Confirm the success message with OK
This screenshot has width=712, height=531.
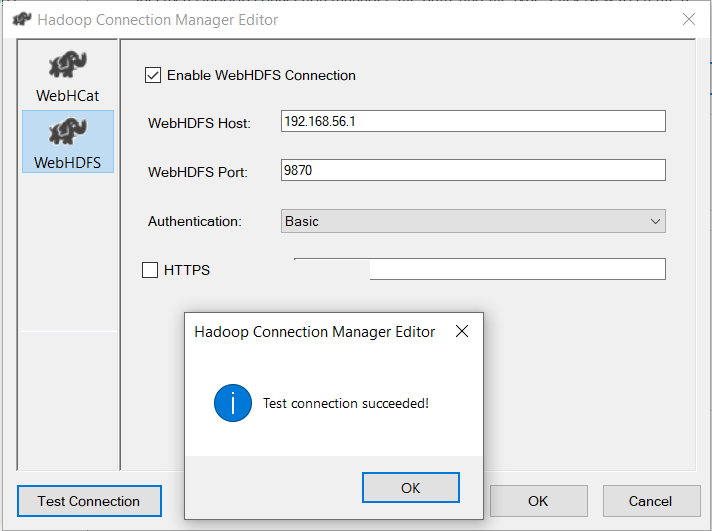[410, 488]
